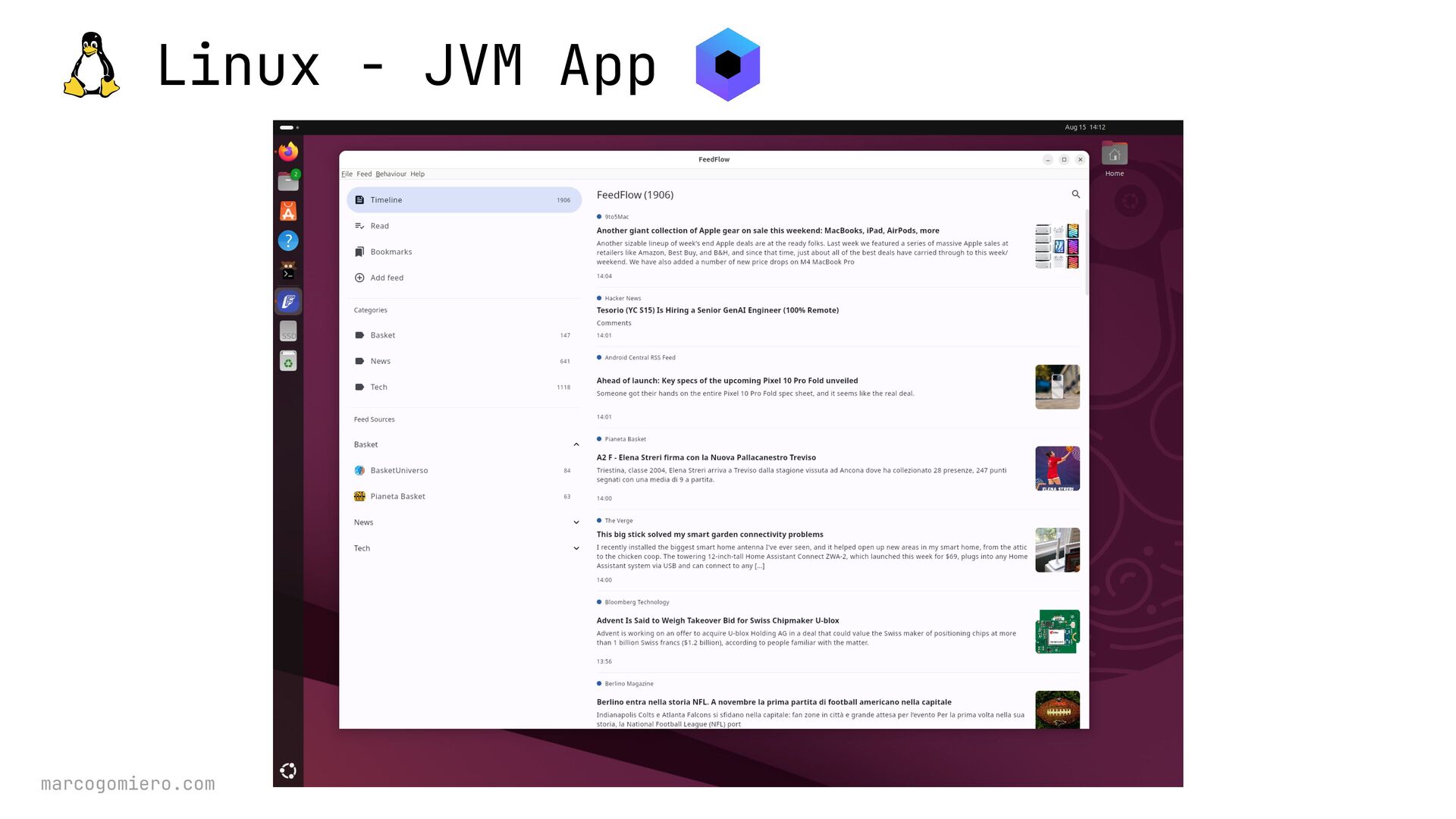Open the Files app in the dock
The image size is (1456, 819).
(x=288, y=181)
